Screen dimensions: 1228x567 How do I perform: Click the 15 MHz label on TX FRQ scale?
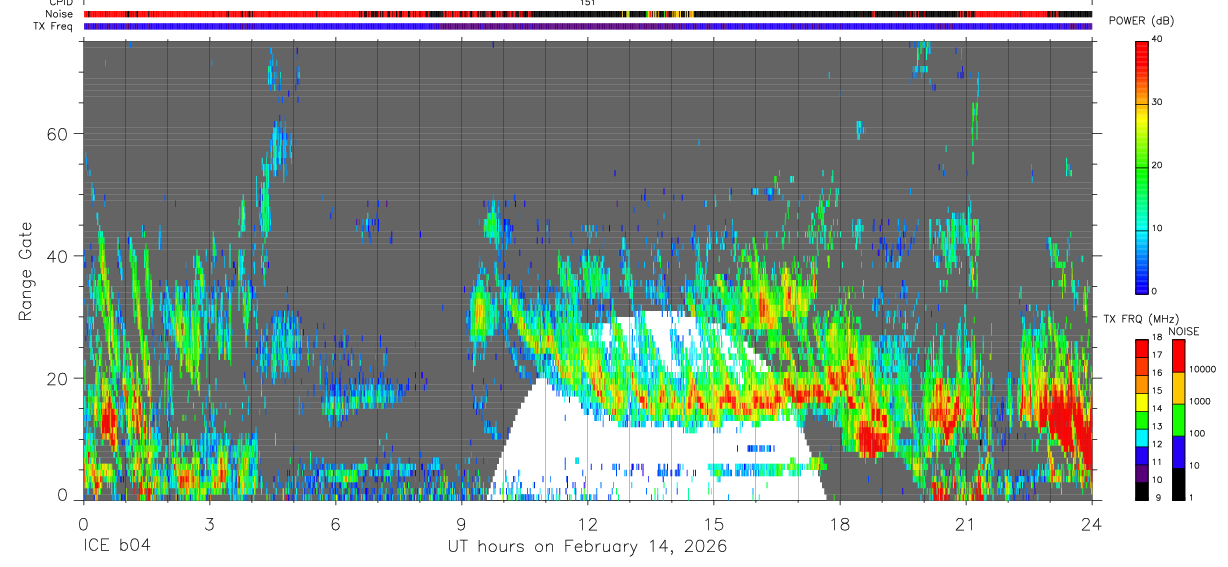click(1157, 391)
